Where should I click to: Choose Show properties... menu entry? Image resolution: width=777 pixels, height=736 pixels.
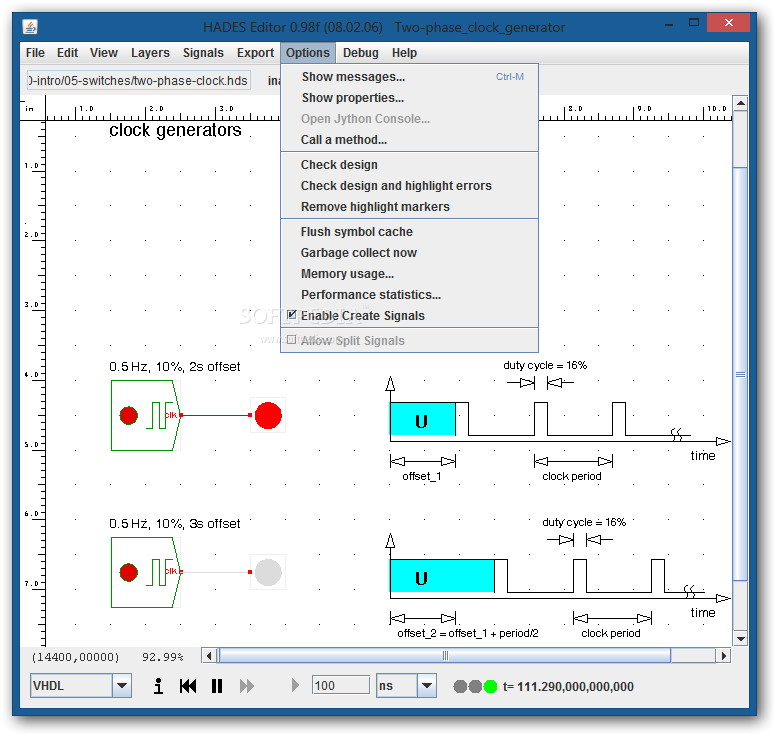coord(409,98)
